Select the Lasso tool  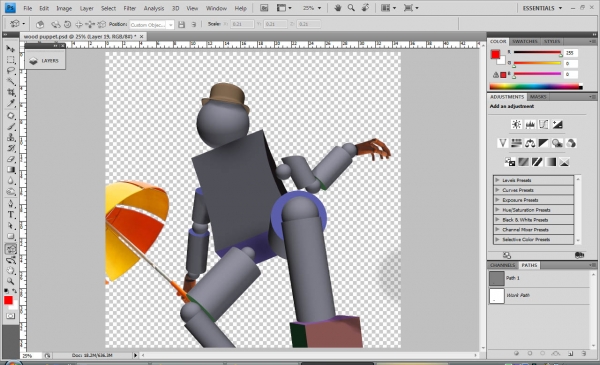pos(10,71)
